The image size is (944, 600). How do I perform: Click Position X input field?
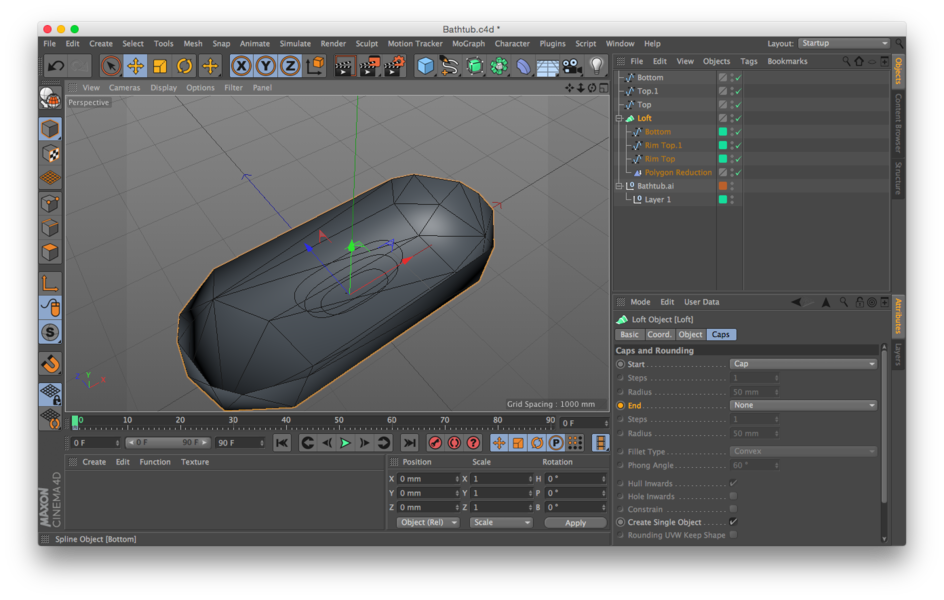[x=428, y=479]
